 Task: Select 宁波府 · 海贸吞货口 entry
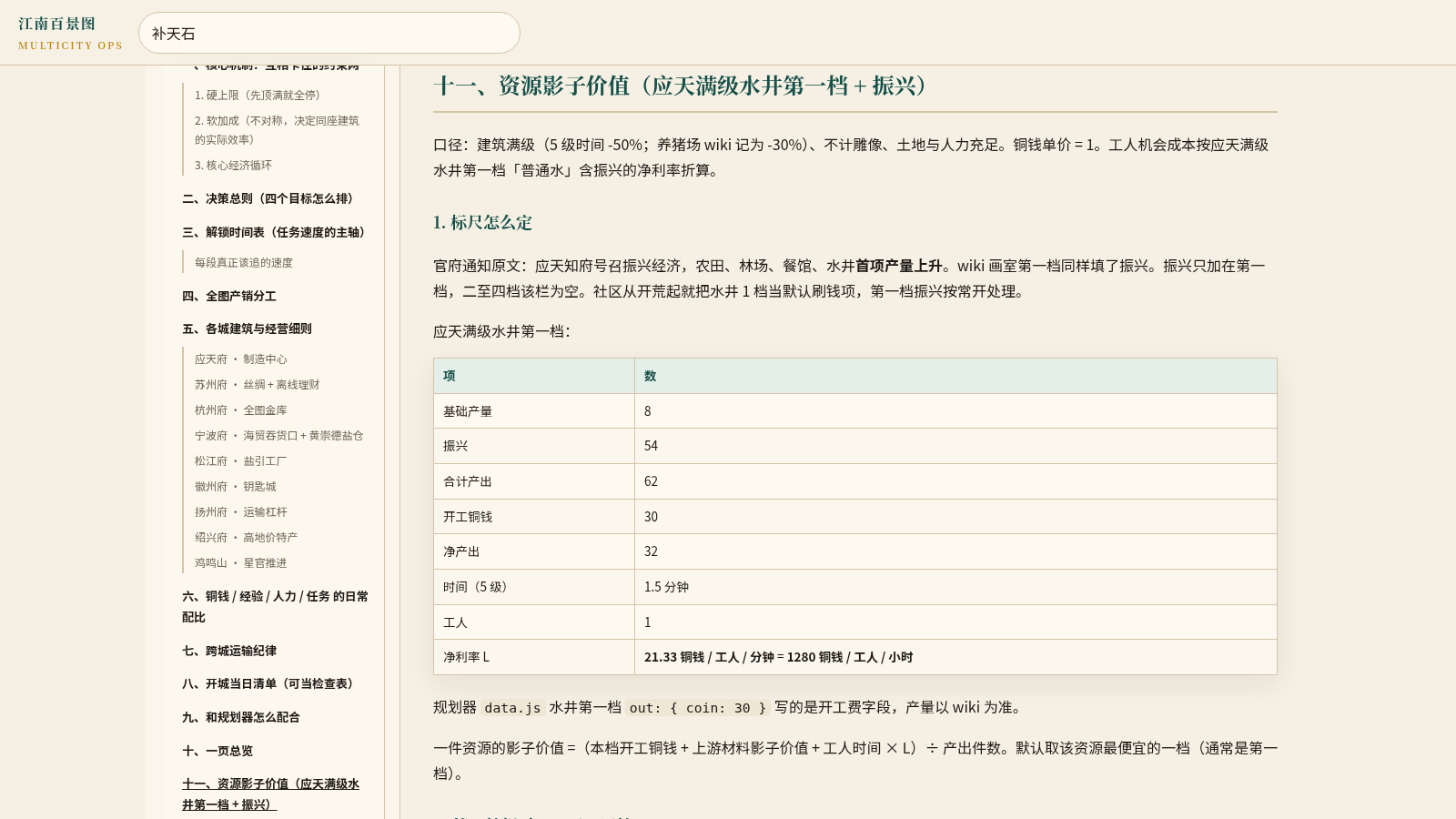coord(278,435)
